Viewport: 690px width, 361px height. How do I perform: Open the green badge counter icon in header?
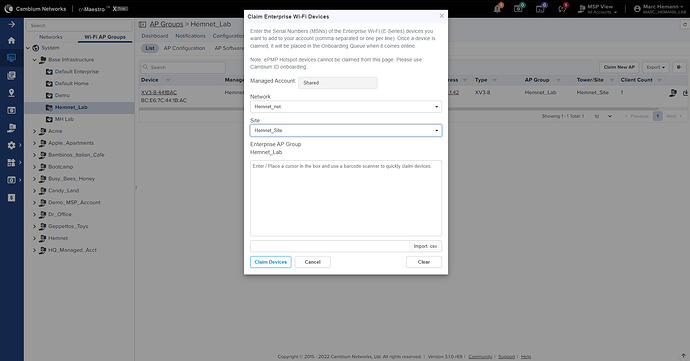[x=519, y=8]
